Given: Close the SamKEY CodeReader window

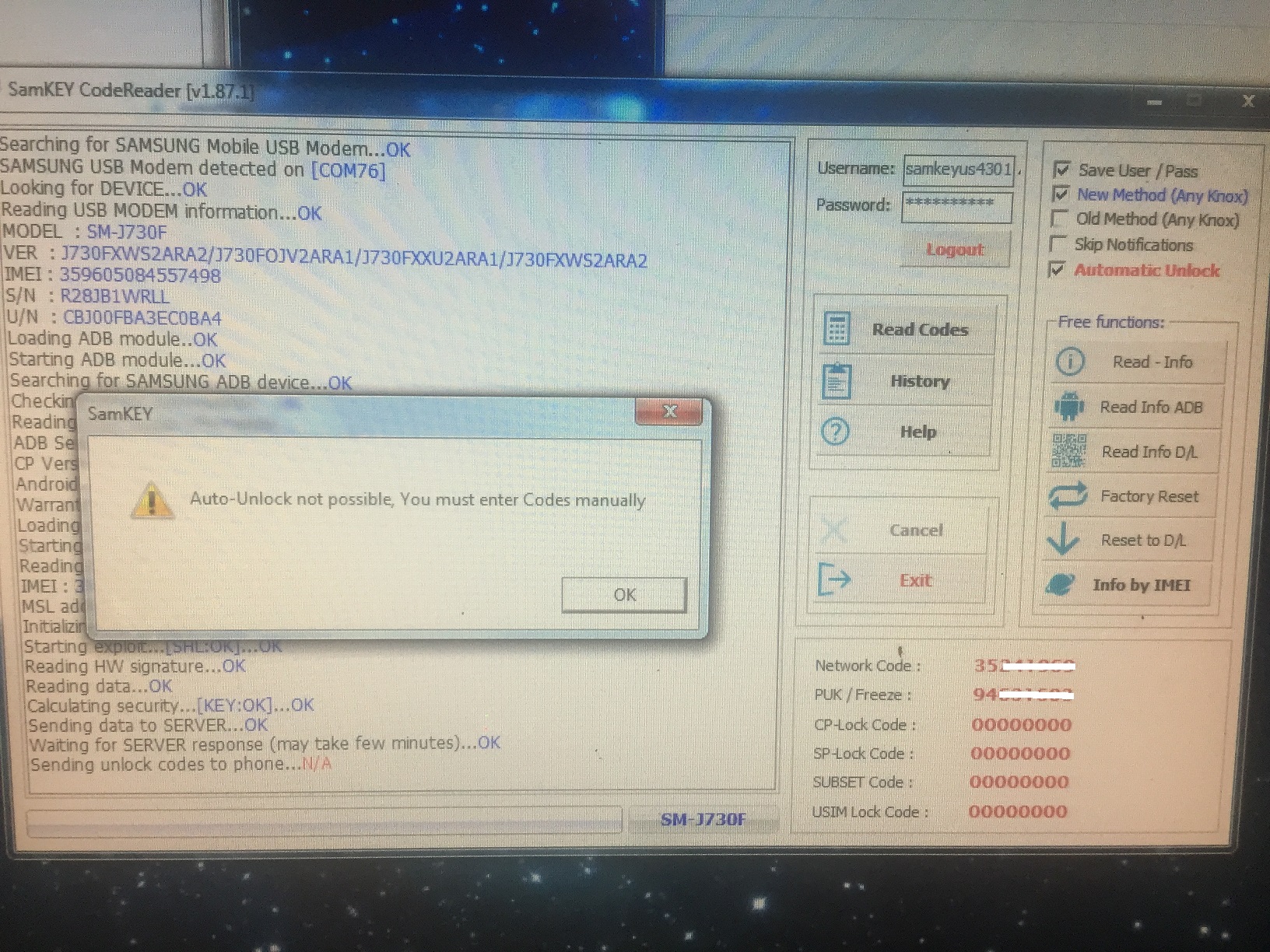Looking at the screenshot, I should [x=1247, y=101].
